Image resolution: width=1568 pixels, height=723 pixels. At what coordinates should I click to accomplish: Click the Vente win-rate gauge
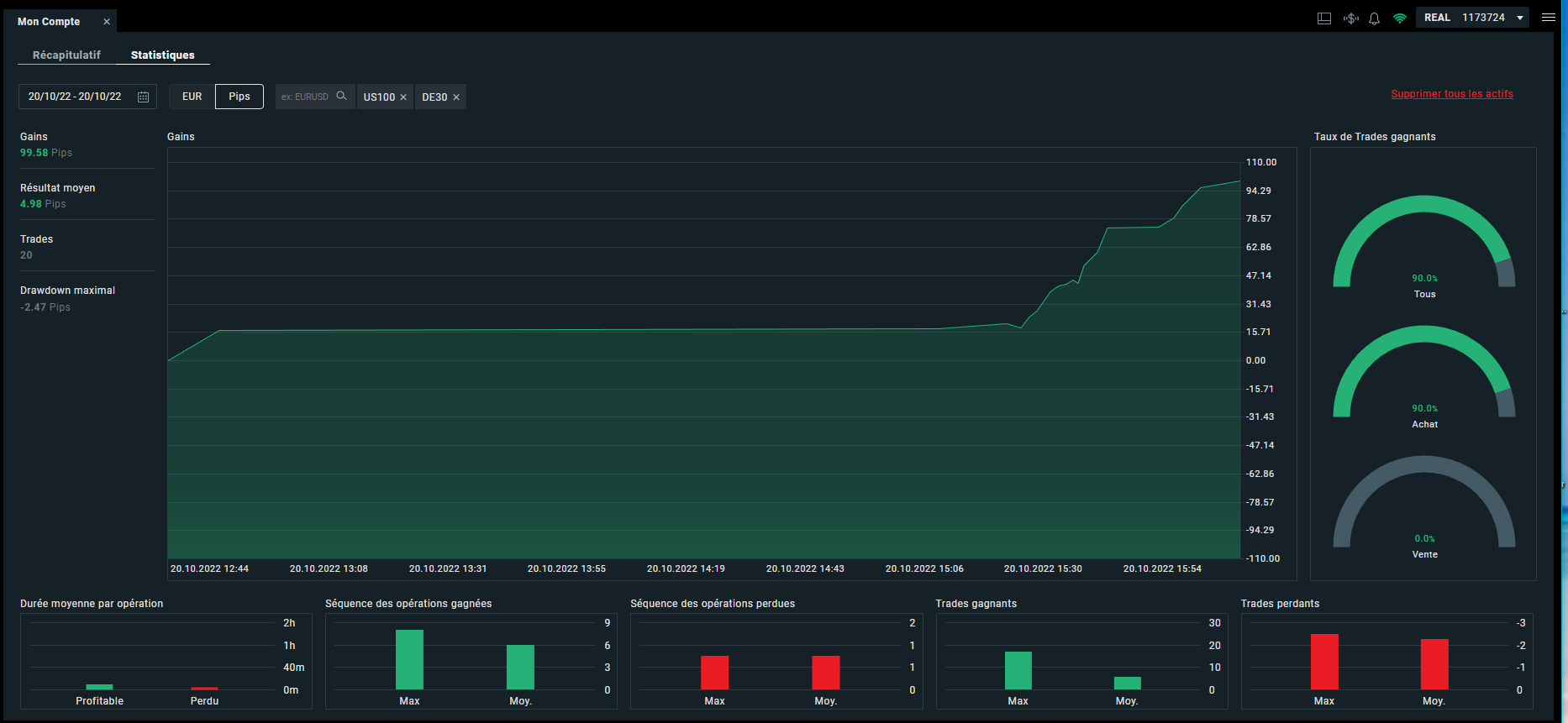1424,506
